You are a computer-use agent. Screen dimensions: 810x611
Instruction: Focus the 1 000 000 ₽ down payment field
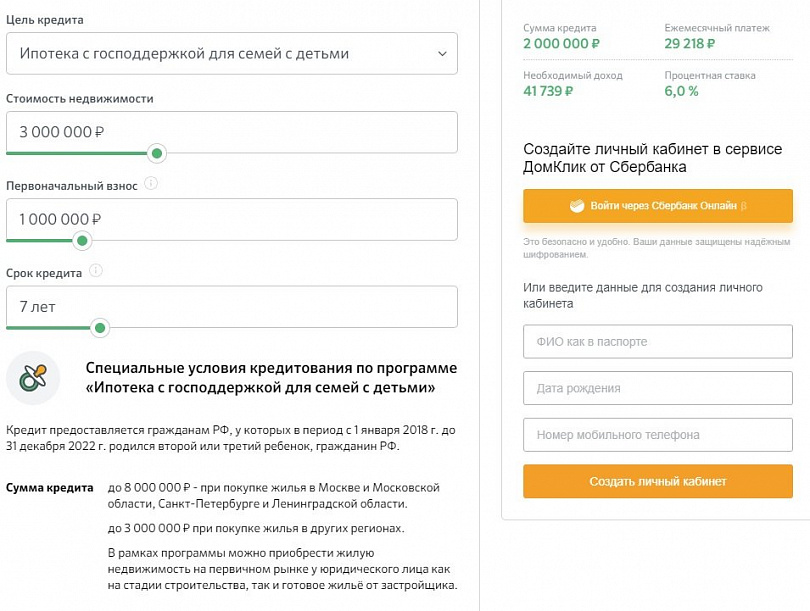(x=231, y=219)
